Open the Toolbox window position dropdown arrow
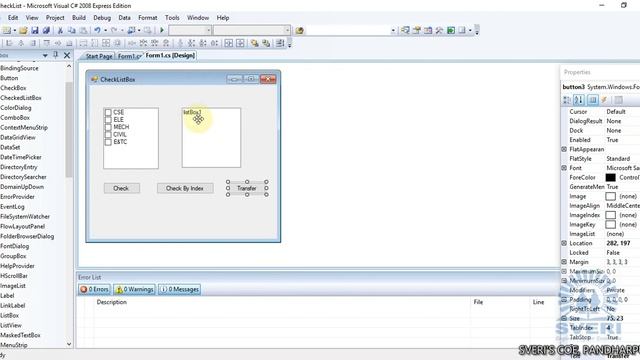The height and width of the screenshot is (360, 640). click(x=45, y=56)
